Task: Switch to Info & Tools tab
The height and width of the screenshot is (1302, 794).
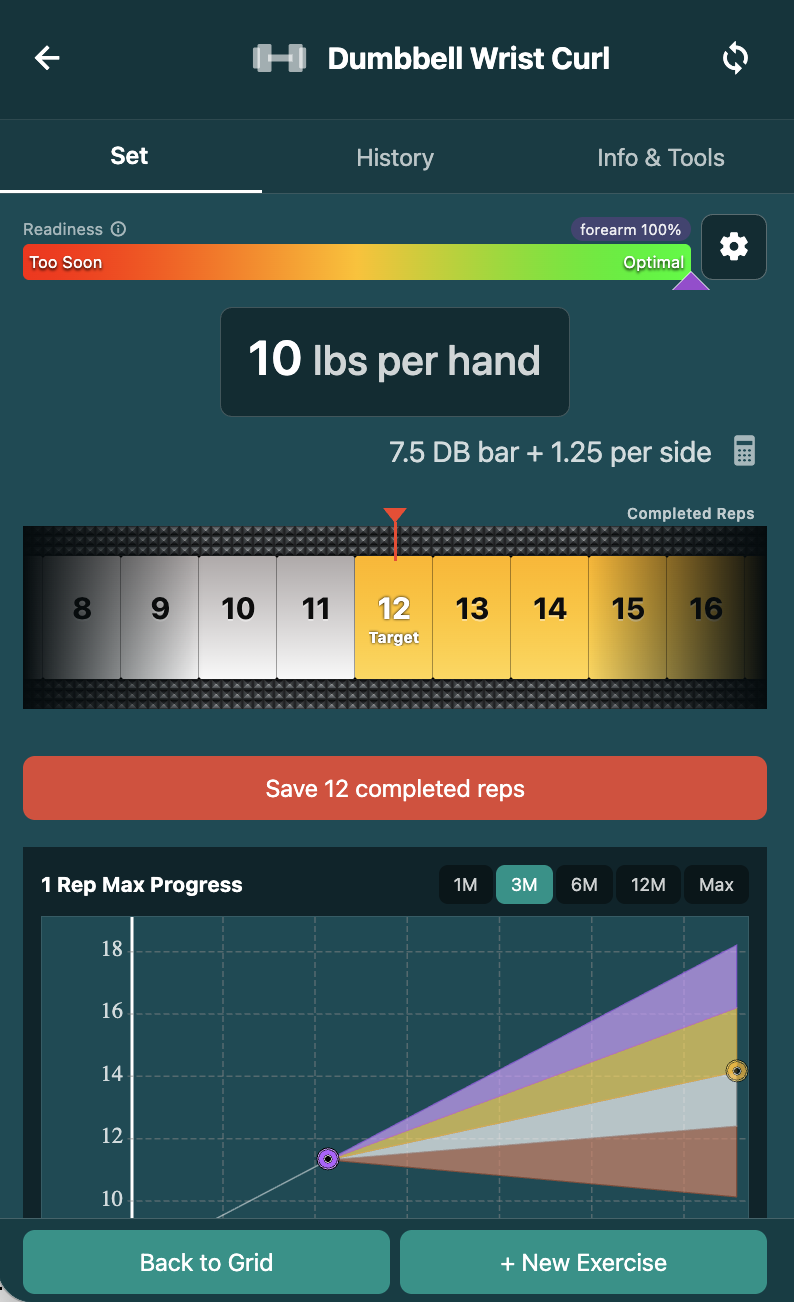Action: pyautogui.click(x=661, y=158)
